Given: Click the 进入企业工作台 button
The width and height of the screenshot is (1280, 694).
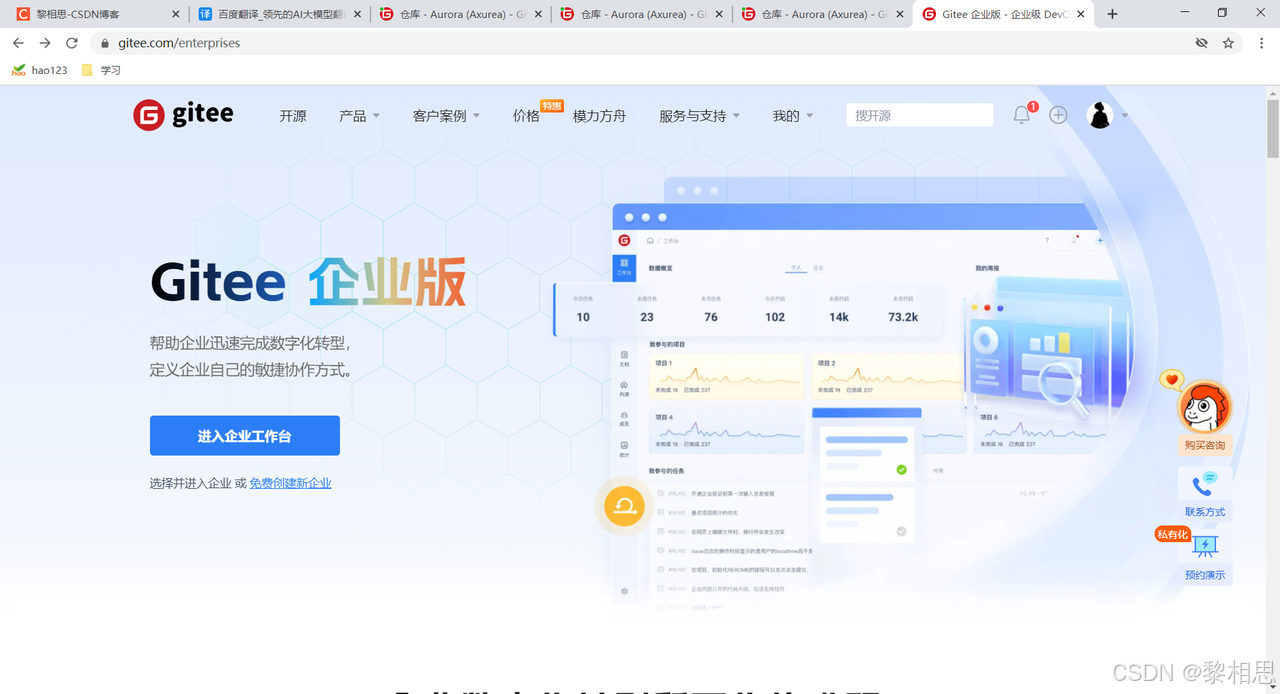Looking at the screenshot, I should pos(245,436).
